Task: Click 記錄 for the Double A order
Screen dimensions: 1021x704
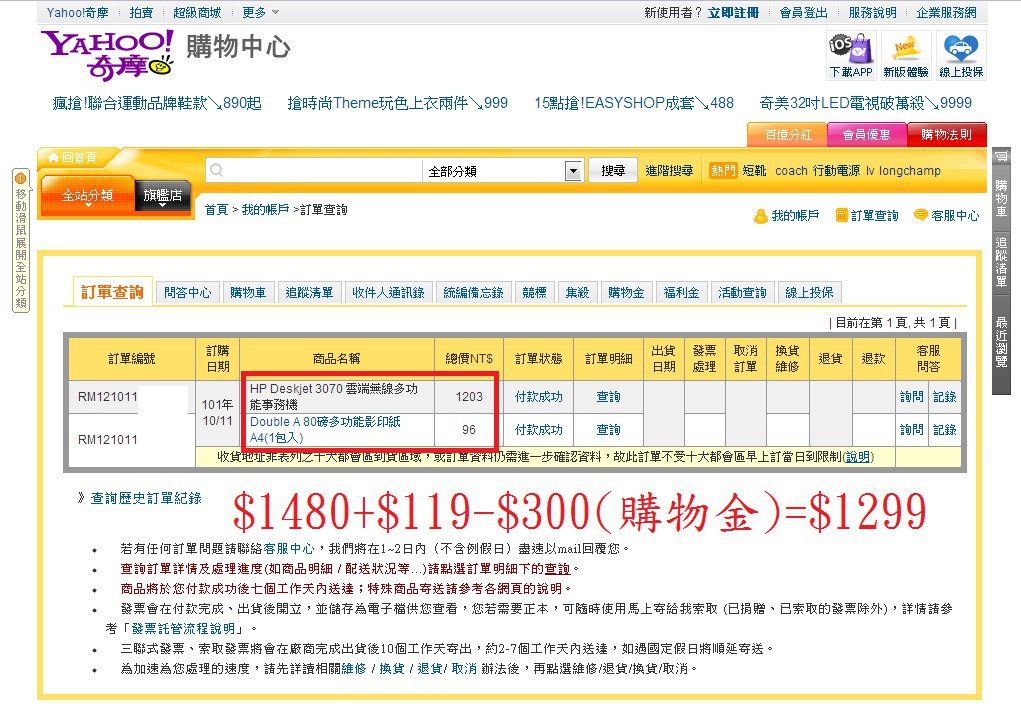Action: tap(944, 430)
